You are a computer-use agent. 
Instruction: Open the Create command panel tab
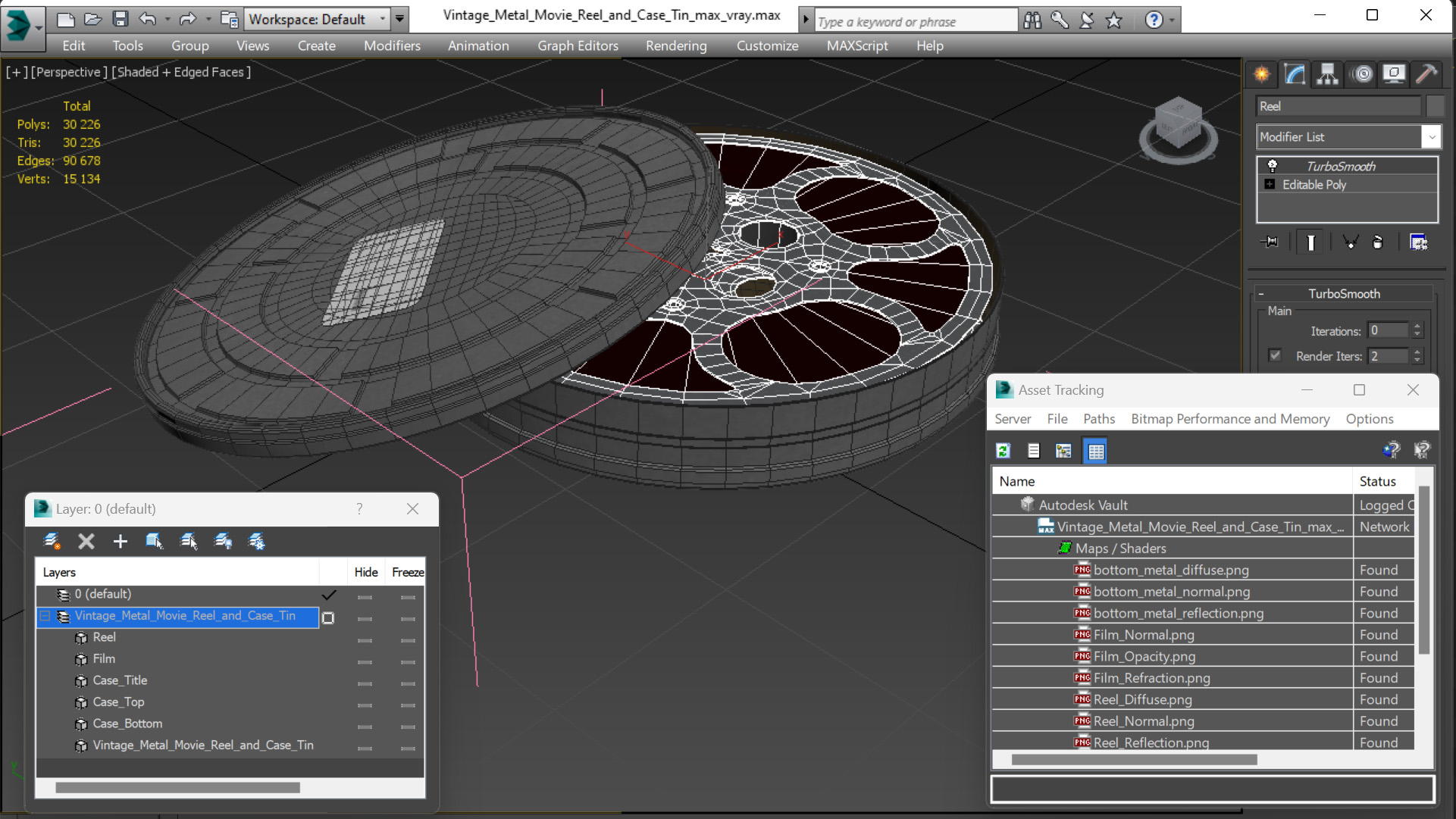[1262, 74]
